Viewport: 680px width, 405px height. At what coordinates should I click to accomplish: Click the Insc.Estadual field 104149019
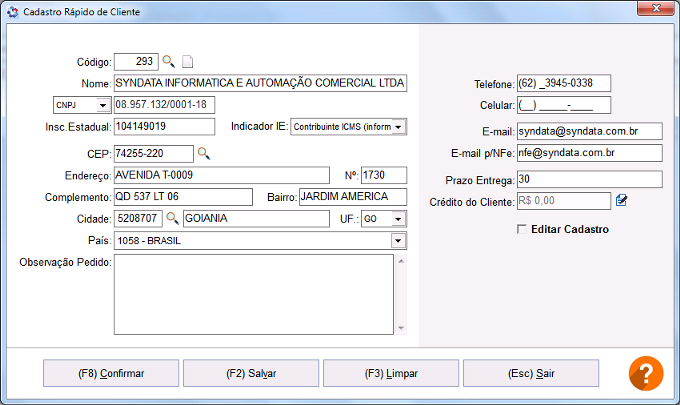pos(164,127)
